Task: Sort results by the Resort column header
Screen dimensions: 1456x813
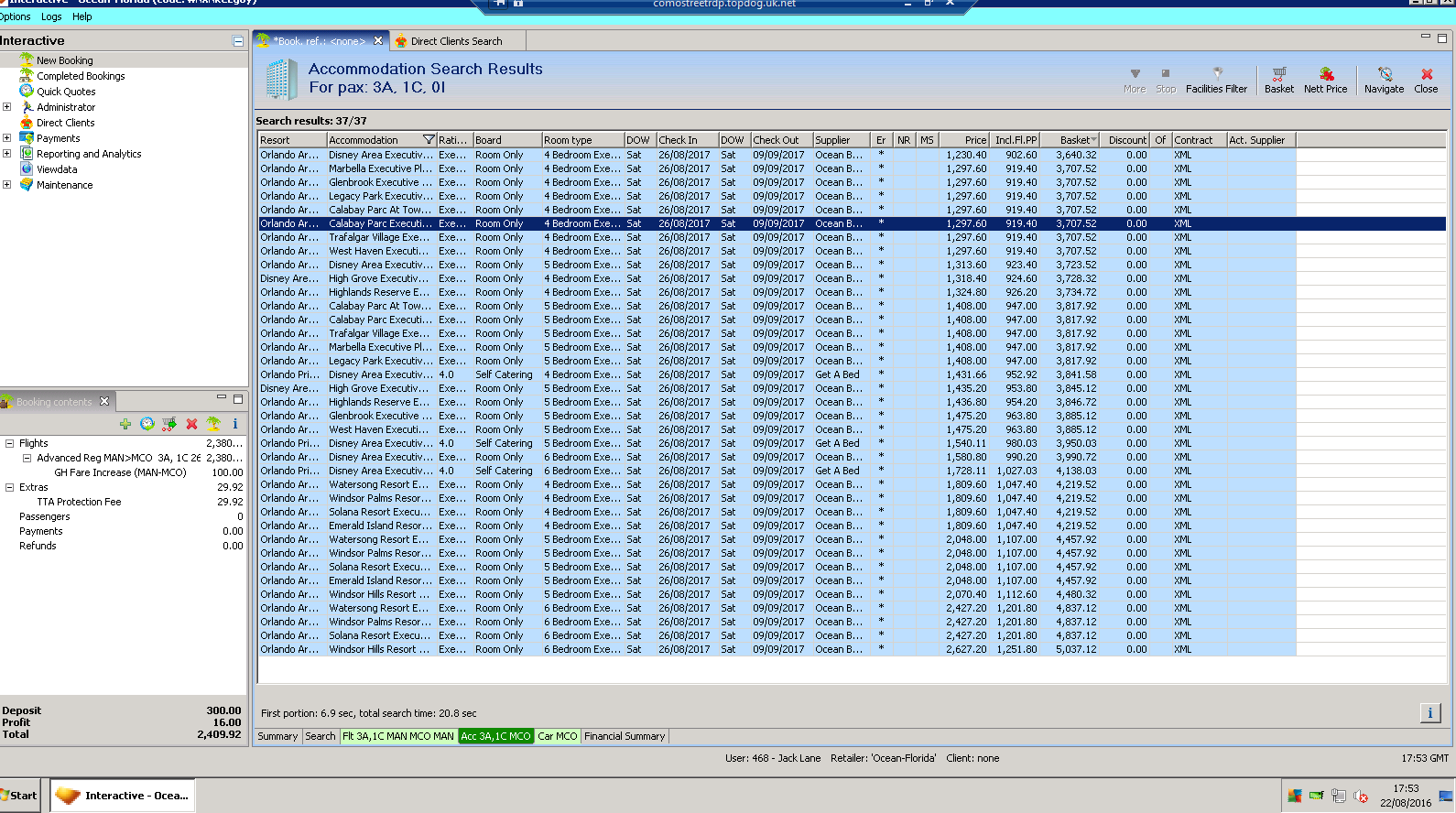Action: [x=292, y=140]
